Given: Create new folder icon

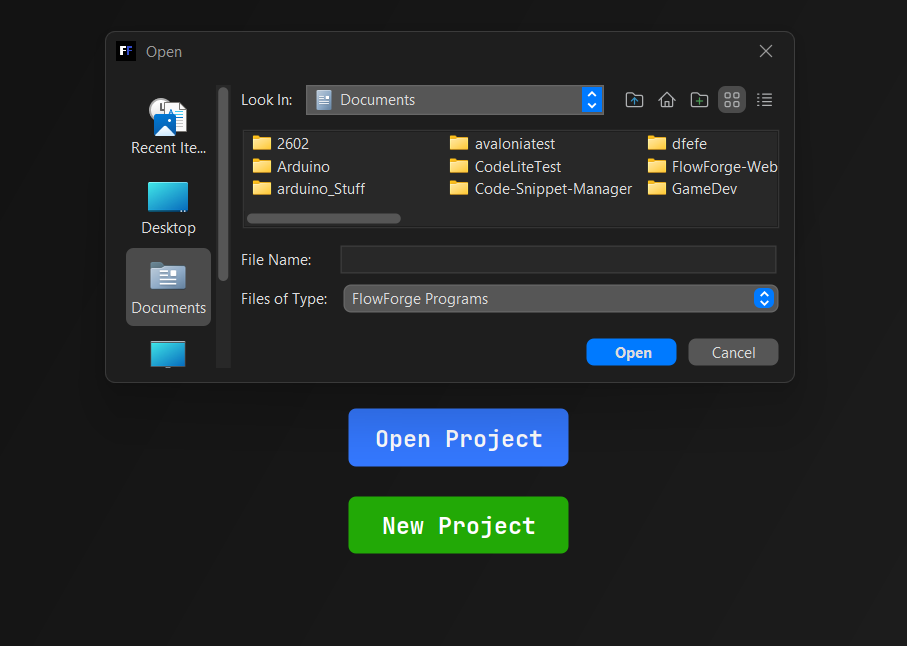Looking at the screenshot, I should 699,100.
